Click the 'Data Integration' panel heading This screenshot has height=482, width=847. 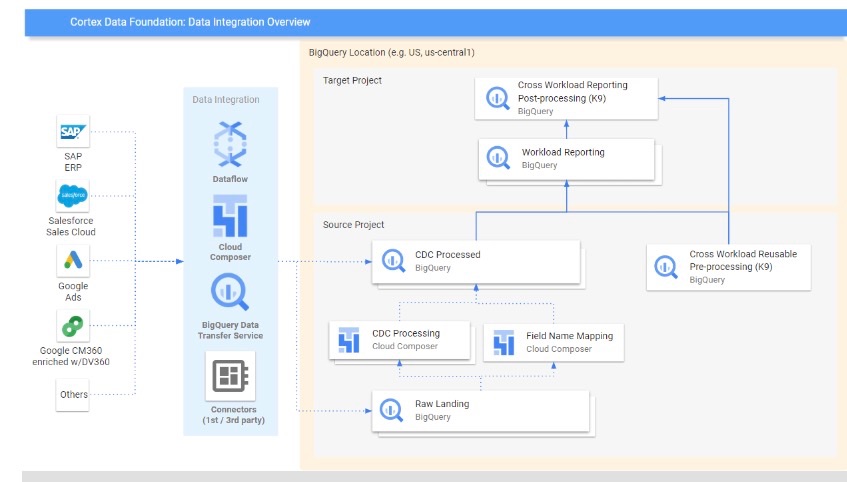[226, 99]
